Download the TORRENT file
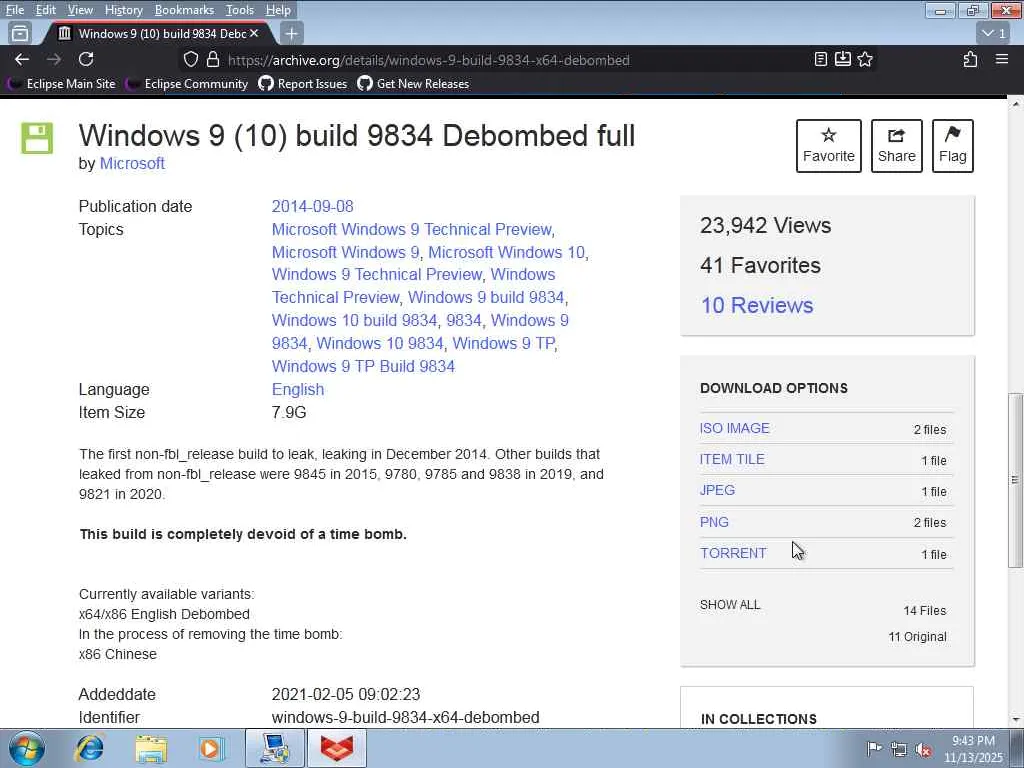The width and height of the screenshot is (1024, 768). (x=733, y=553)
